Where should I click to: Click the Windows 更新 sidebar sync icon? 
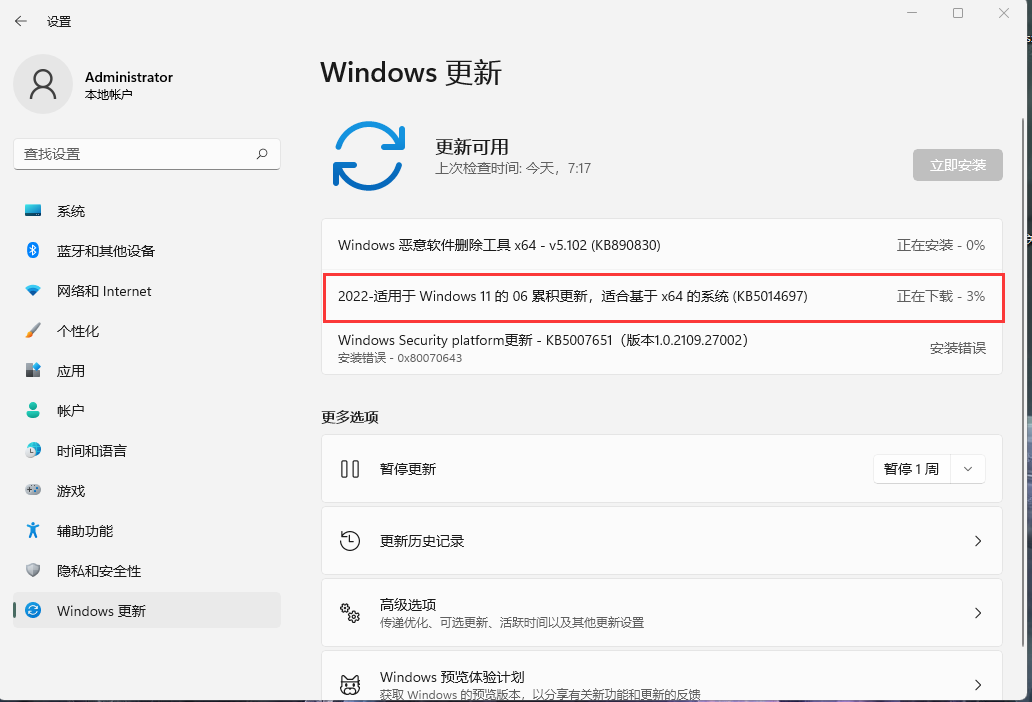pos(33,611)
